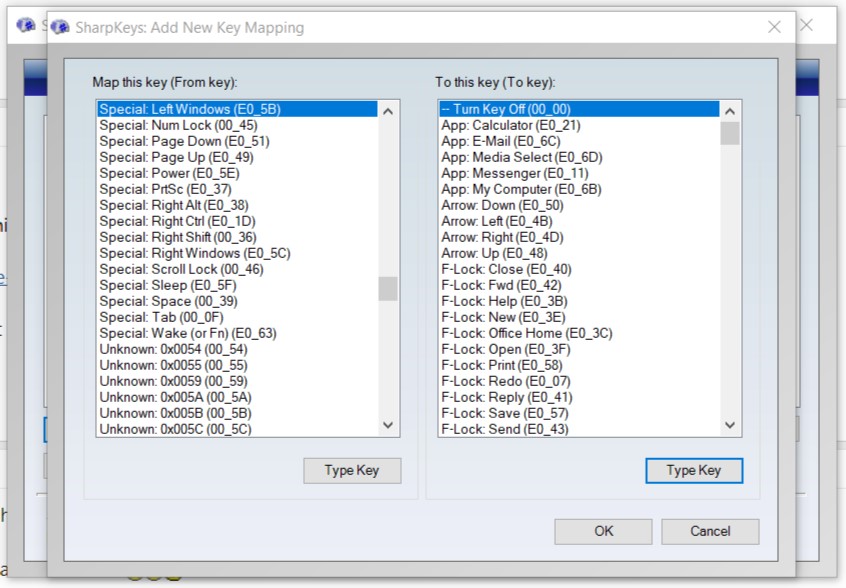Select Special: Power (E0_5E)

coord(237,173)
